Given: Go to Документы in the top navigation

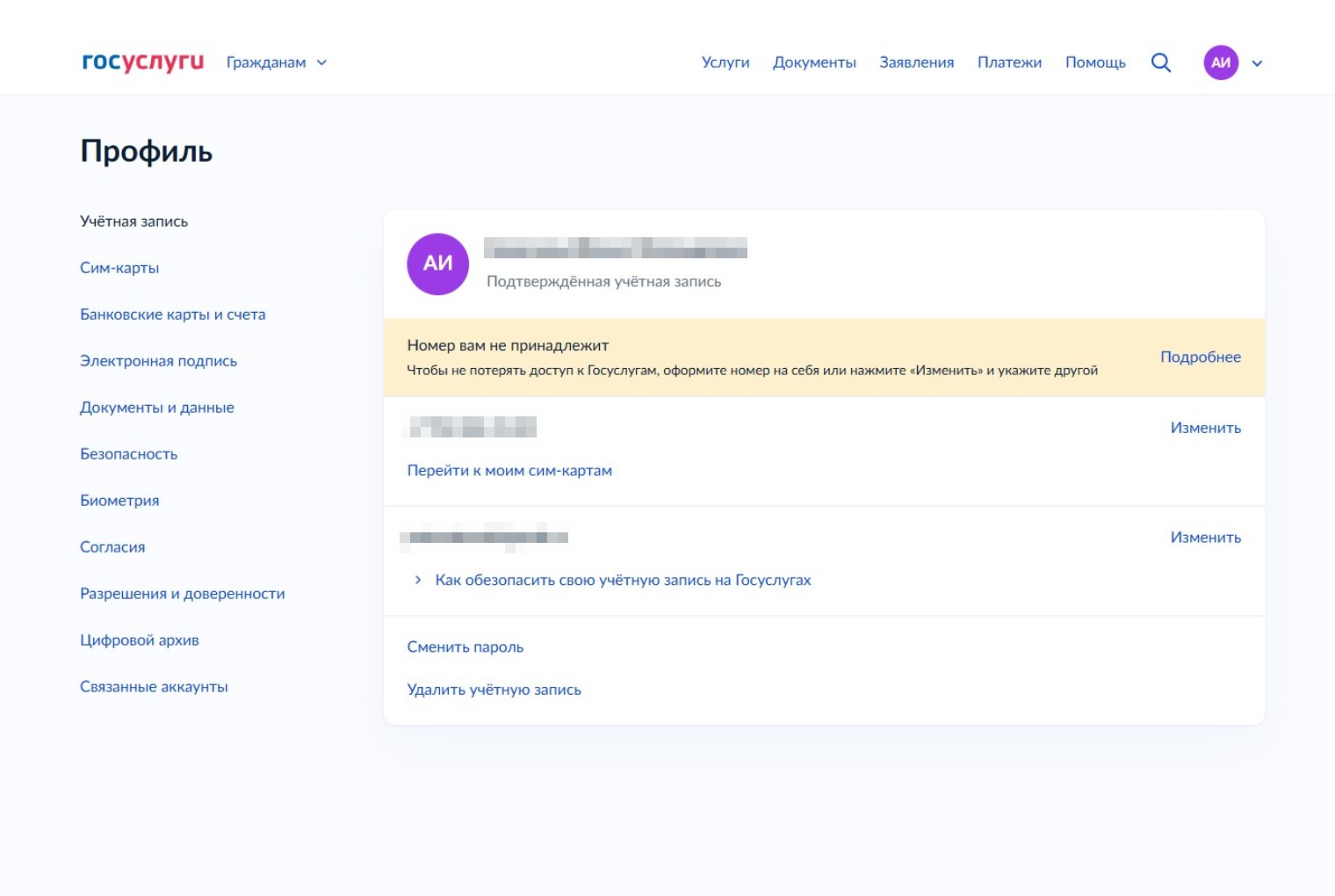Looking at the screenshot, I should (814, 62).
